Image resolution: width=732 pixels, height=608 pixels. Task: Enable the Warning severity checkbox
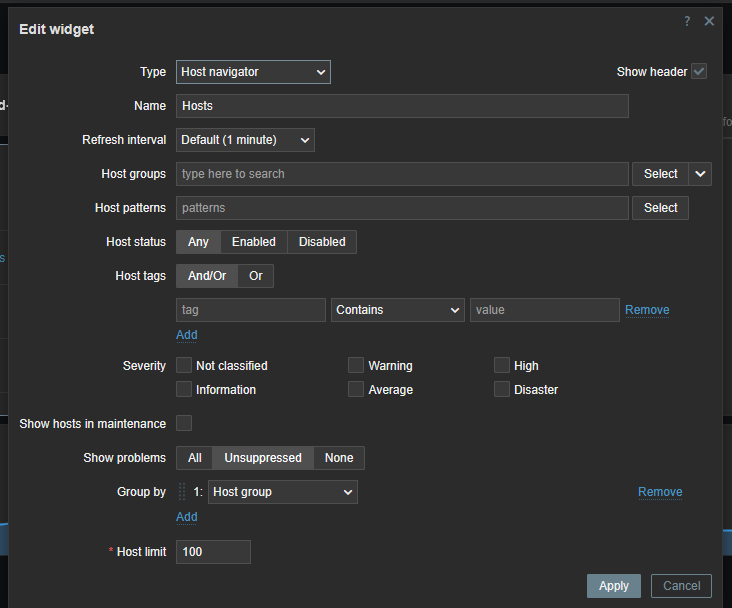pyautogui.click(x=356, y=366)
